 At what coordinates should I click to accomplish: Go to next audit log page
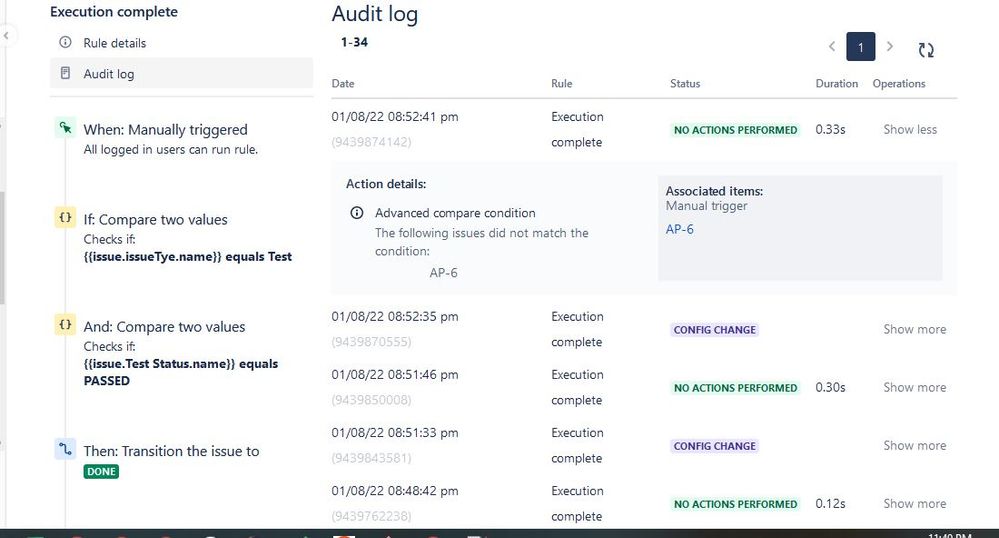pyautogui.click(x=889, y=47)
